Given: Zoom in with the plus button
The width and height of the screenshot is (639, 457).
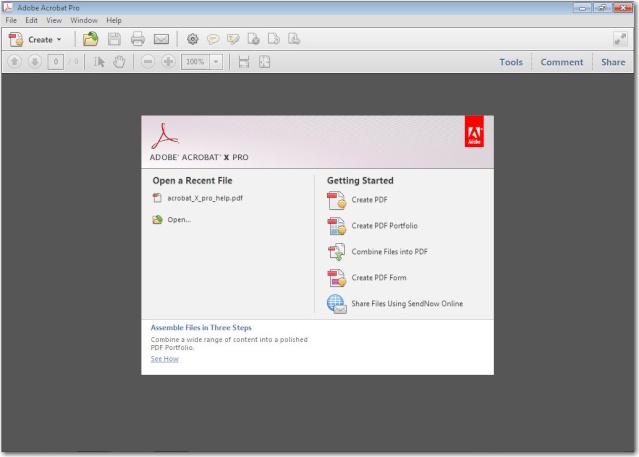Looking at the screenshot, I should 168,62.
